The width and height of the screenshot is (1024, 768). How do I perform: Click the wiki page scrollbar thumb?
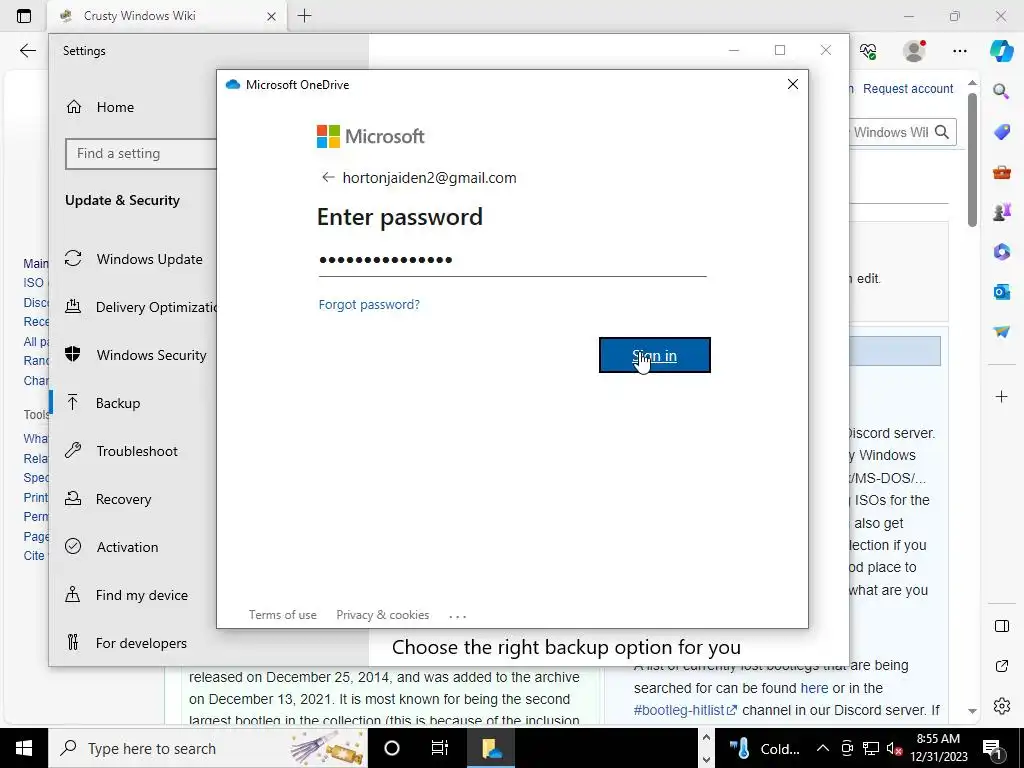click(972, 160)
